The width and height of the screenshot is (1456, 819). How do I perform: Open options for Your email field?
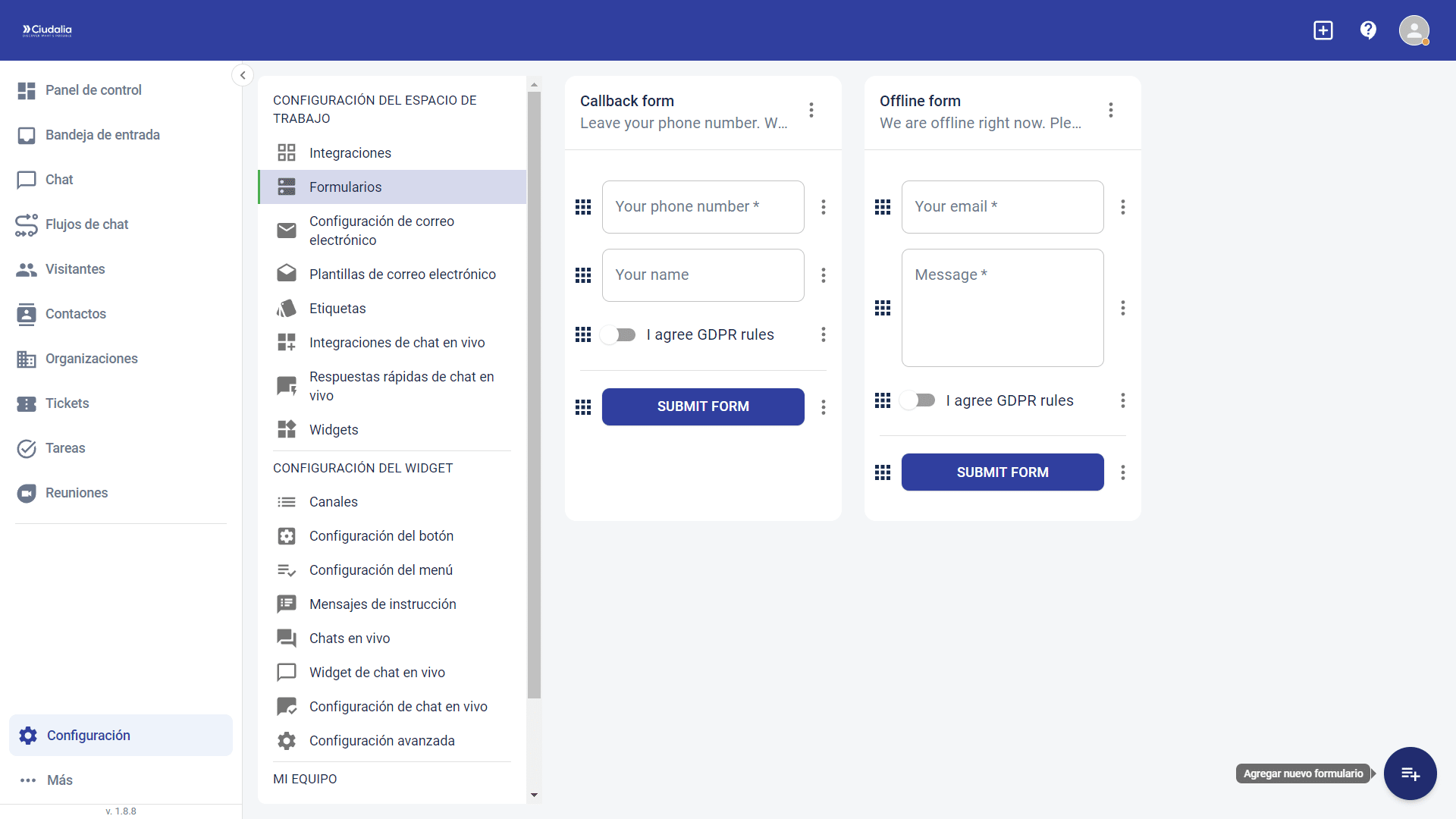coord(1123,207)
